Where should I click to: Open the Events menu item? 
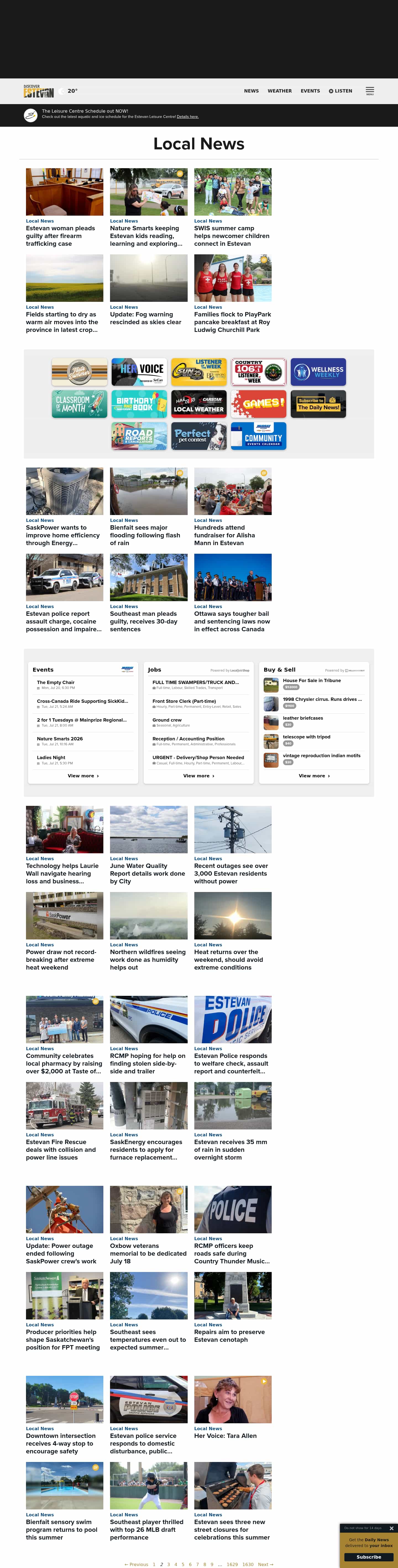click(310, 91)
